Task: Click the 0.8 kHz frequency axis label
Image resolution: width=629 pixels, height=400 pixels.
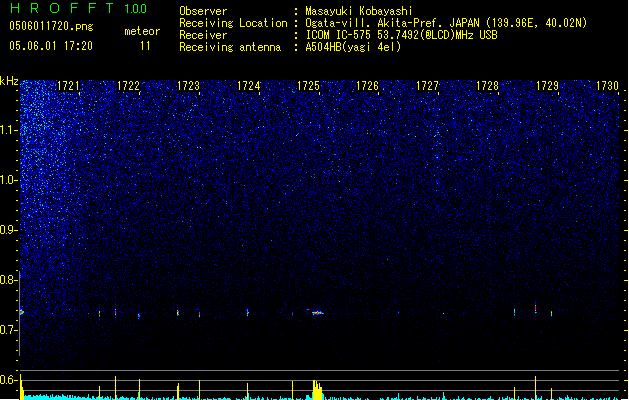Action: (8, 280)
